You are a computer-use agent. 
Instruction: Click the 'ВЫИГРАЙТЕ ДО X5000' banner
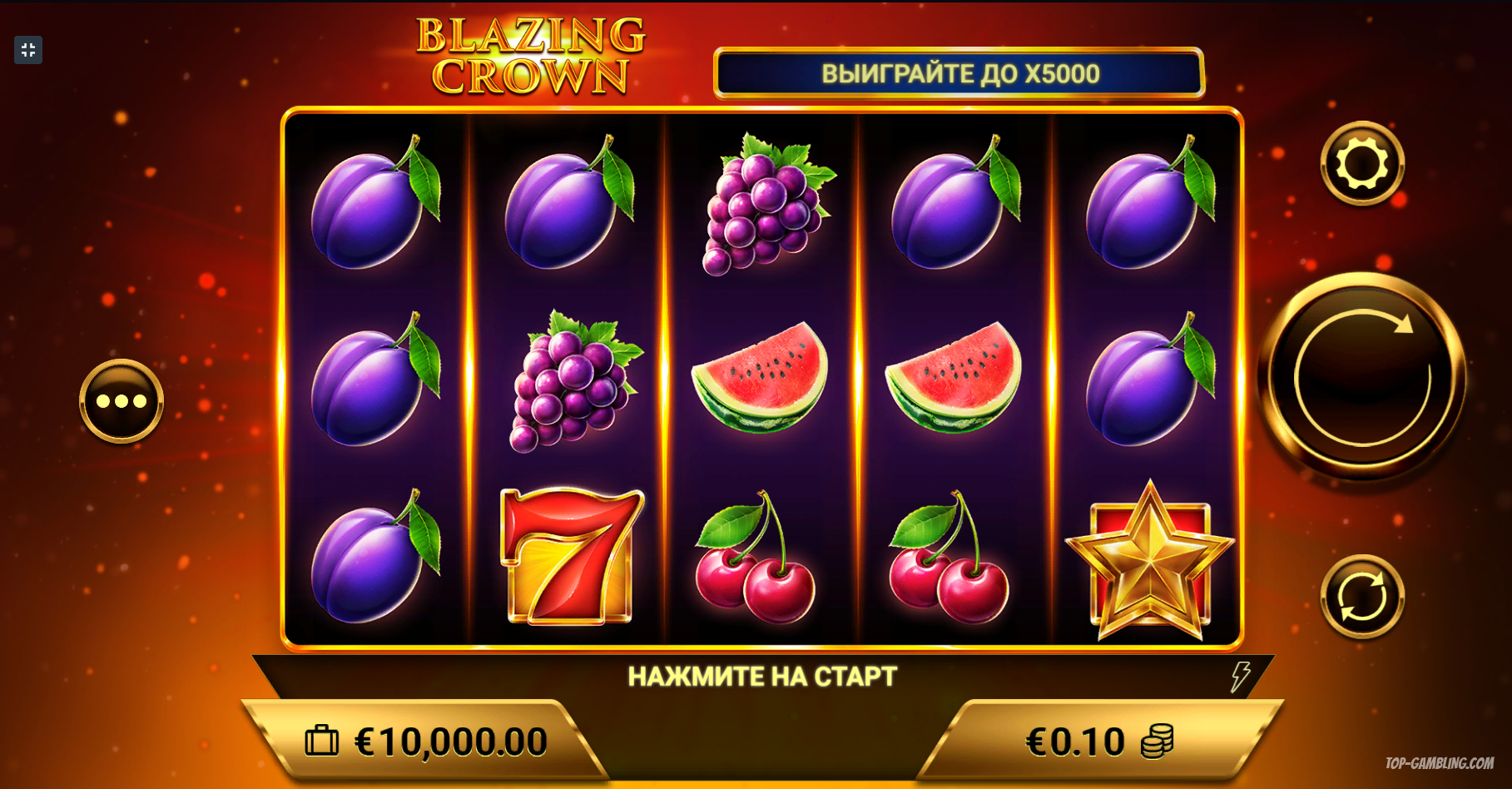tap(959, 73)
